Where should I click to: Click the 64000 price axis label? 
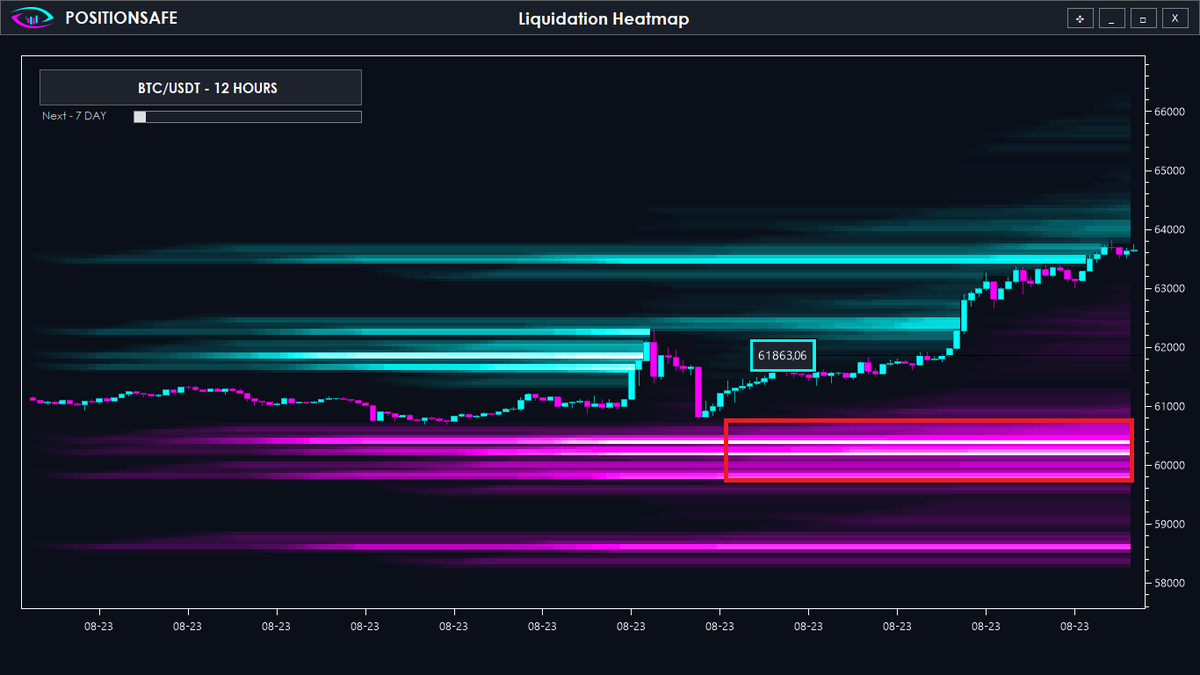click(1168, 230)
